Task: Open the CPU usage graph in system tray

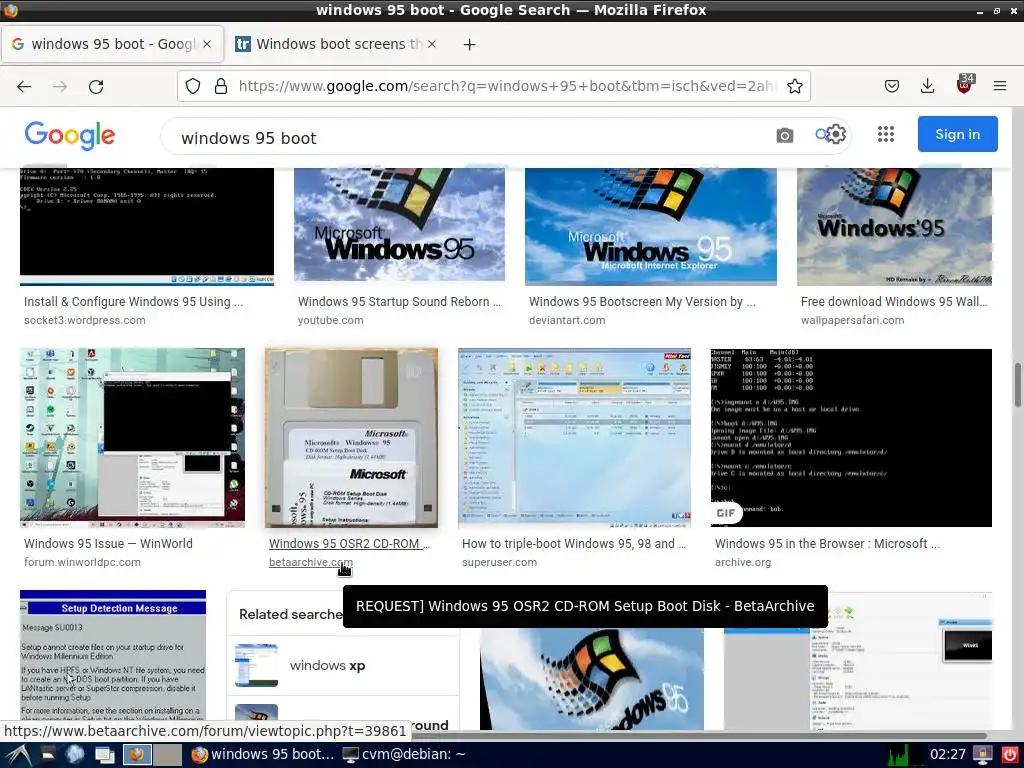Action: [906, 754]
